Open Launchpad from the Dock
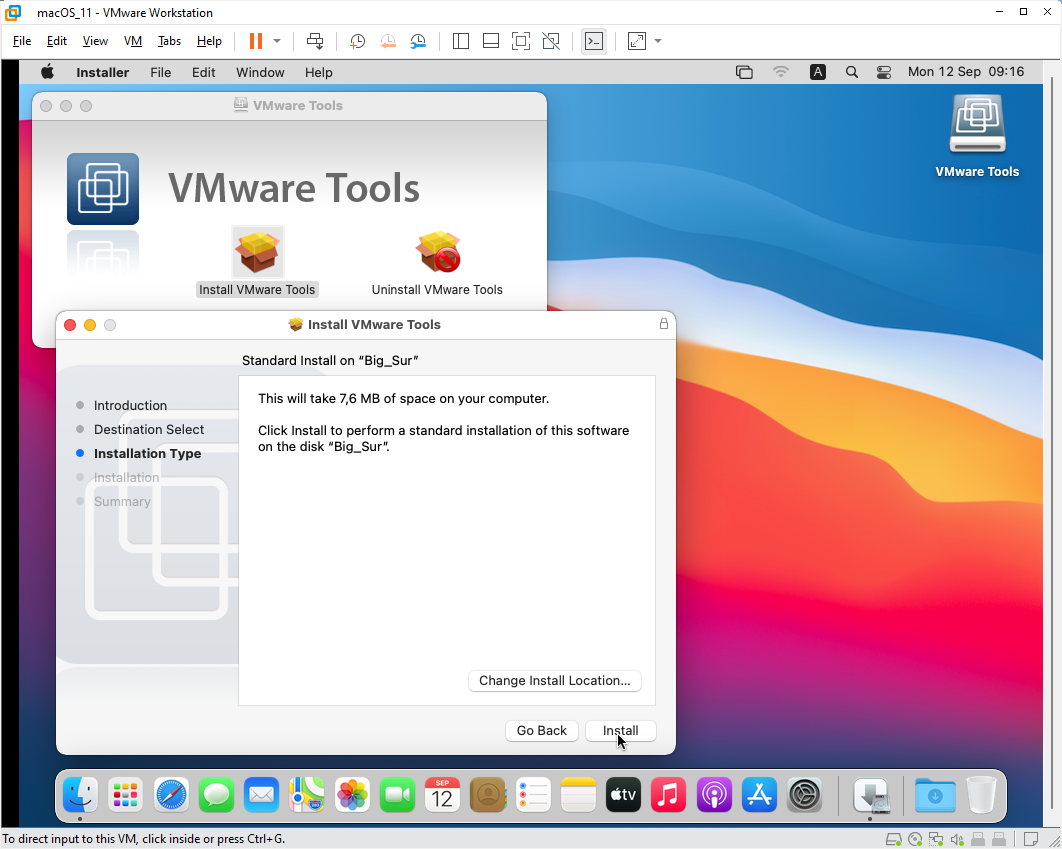 [125, 795]
